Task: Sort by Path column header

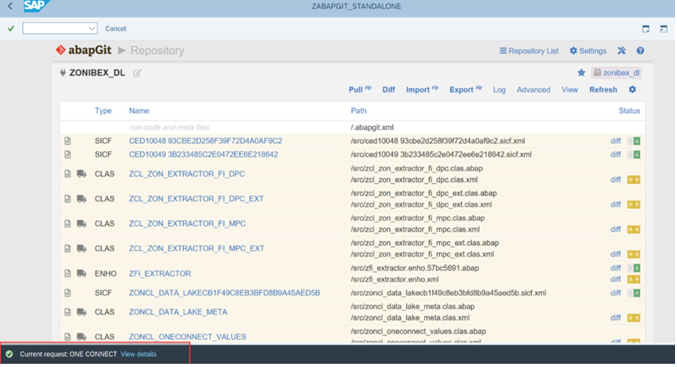Action: tap(358, 111)
